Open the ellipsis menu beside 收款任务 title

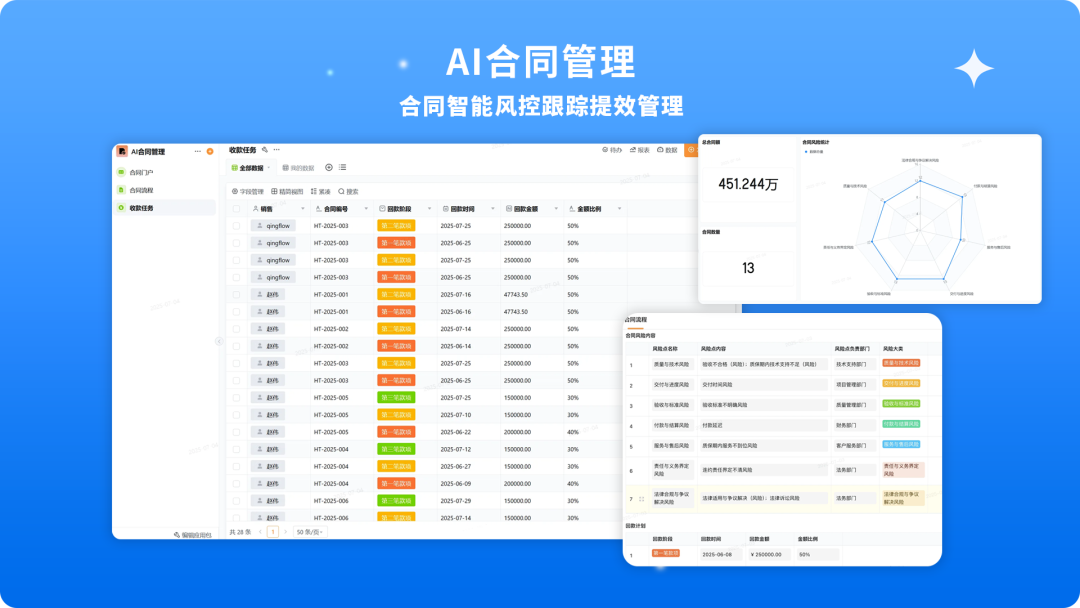[x=276, y=149]
